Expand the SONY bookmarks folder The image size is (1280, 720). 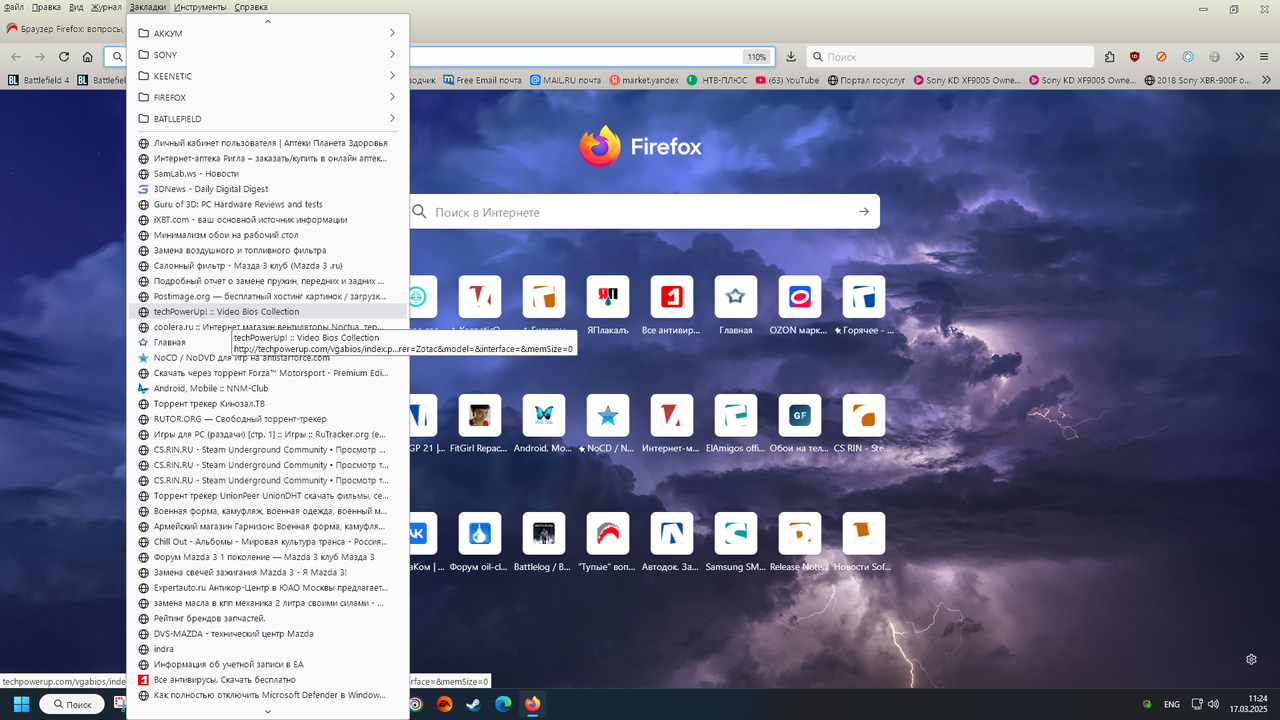click(x=268, y=55)
